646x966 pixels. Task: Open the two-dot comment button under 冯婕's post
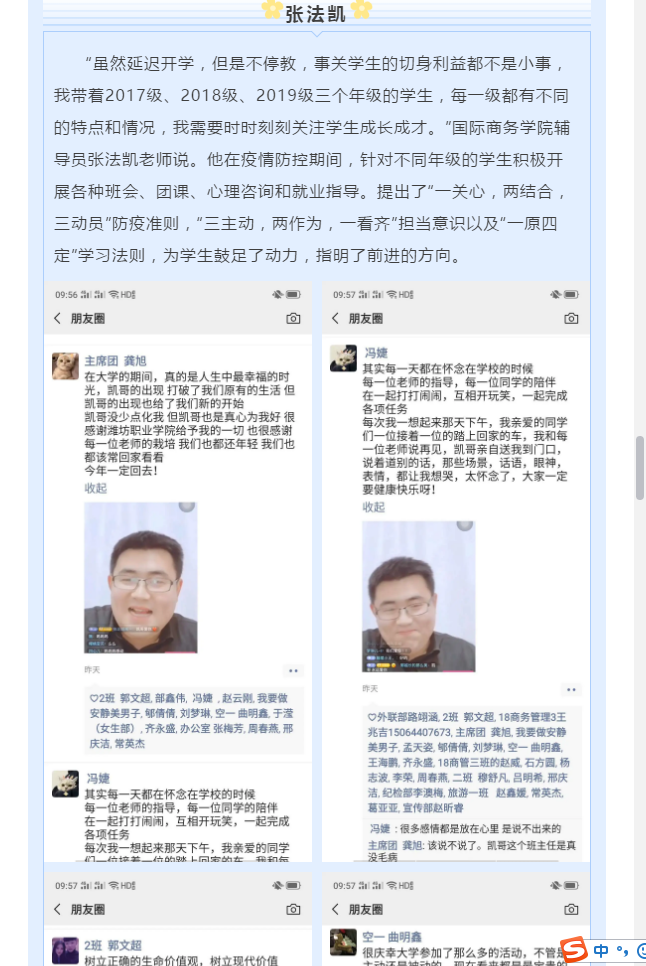[x=571, y=689]
